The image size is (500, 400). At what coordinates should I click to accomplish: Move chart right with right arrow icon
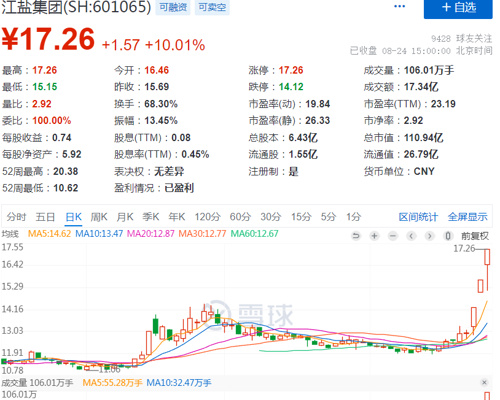click(430, 236)
